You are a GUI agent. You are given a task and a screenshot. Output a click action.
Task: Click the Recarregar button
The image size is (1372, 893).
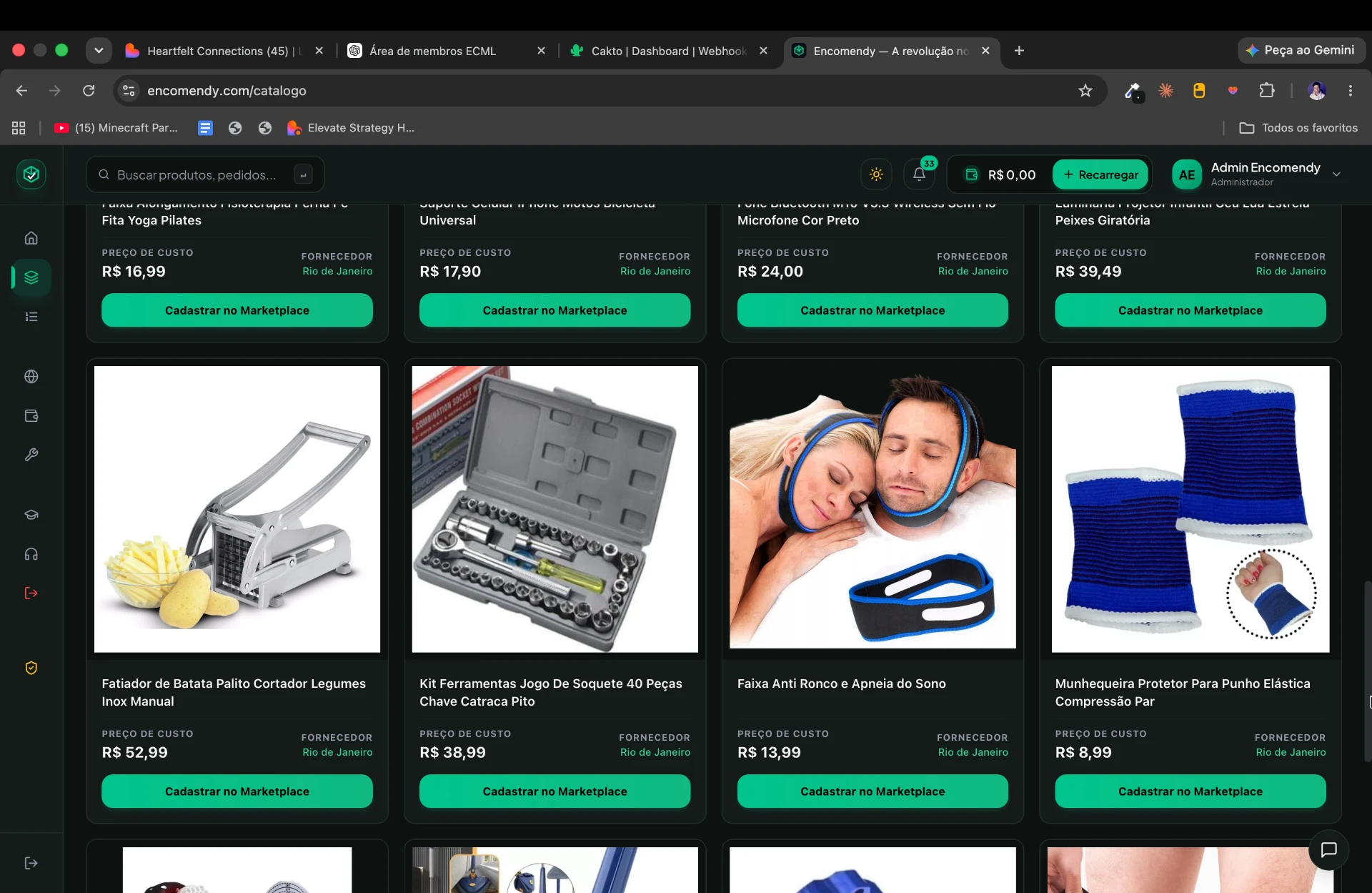1100,175
